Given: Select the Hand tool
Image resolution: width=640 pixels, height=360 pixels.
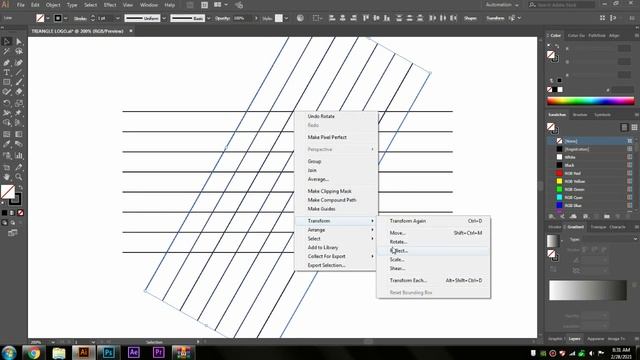Looking at the screenshot, I should pos(7,177).
